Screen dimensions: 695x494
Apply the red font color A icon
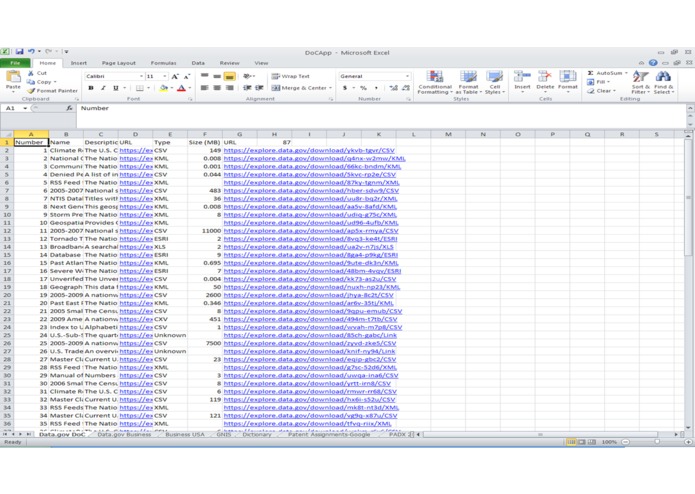(181, 88)
